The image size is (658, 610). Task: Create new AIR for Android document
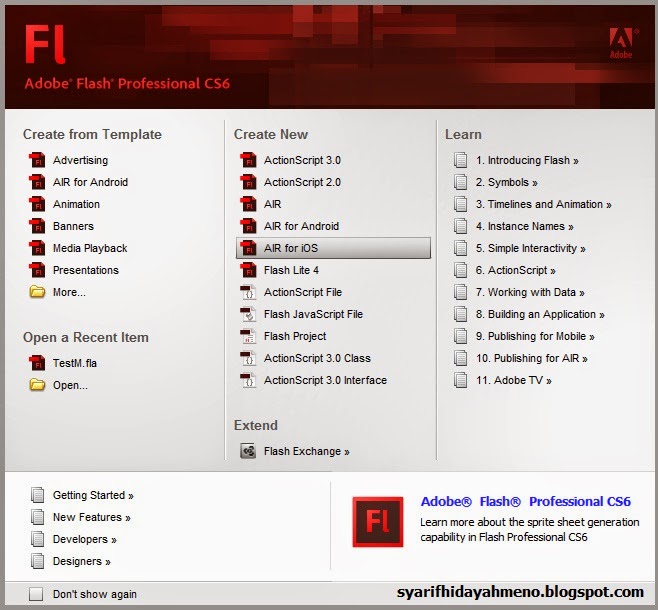pyautogui.click(x=301, y=226)
